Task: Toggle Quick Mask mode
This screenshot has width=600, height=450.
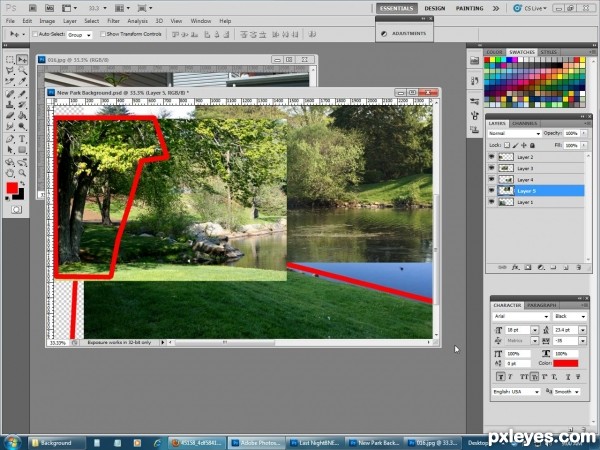Action: pos(16,210)
